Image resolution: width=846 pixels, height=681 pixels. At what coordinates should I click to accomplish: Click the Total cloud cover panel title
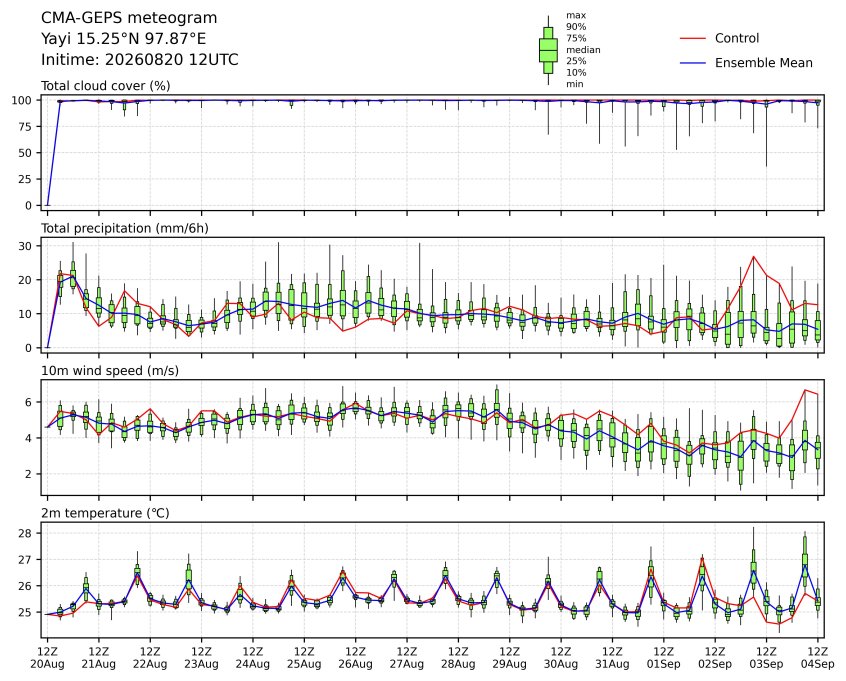click(106, 86)
